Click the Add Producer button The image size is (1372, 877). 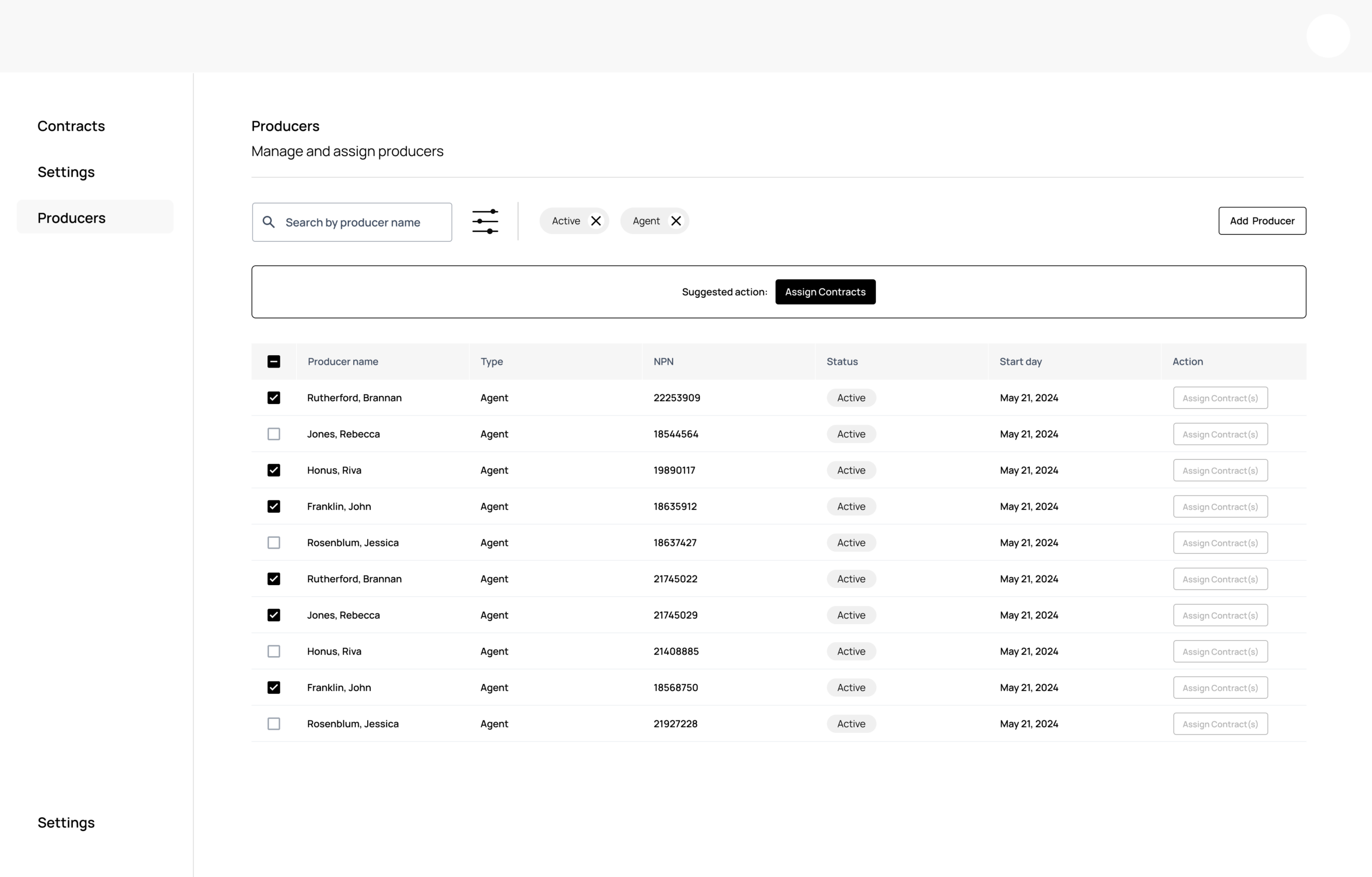click(1262, 221)
